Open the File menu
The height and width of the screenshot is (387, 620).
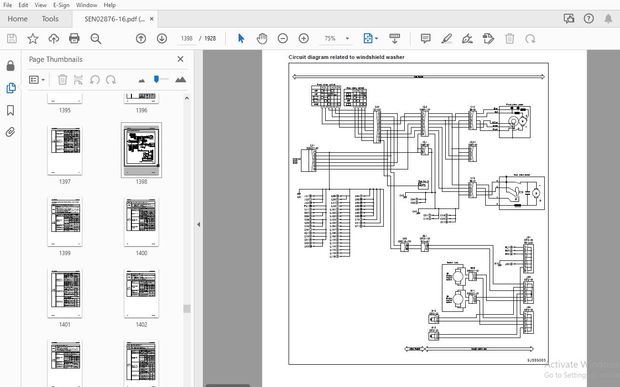tap(8, 5)
